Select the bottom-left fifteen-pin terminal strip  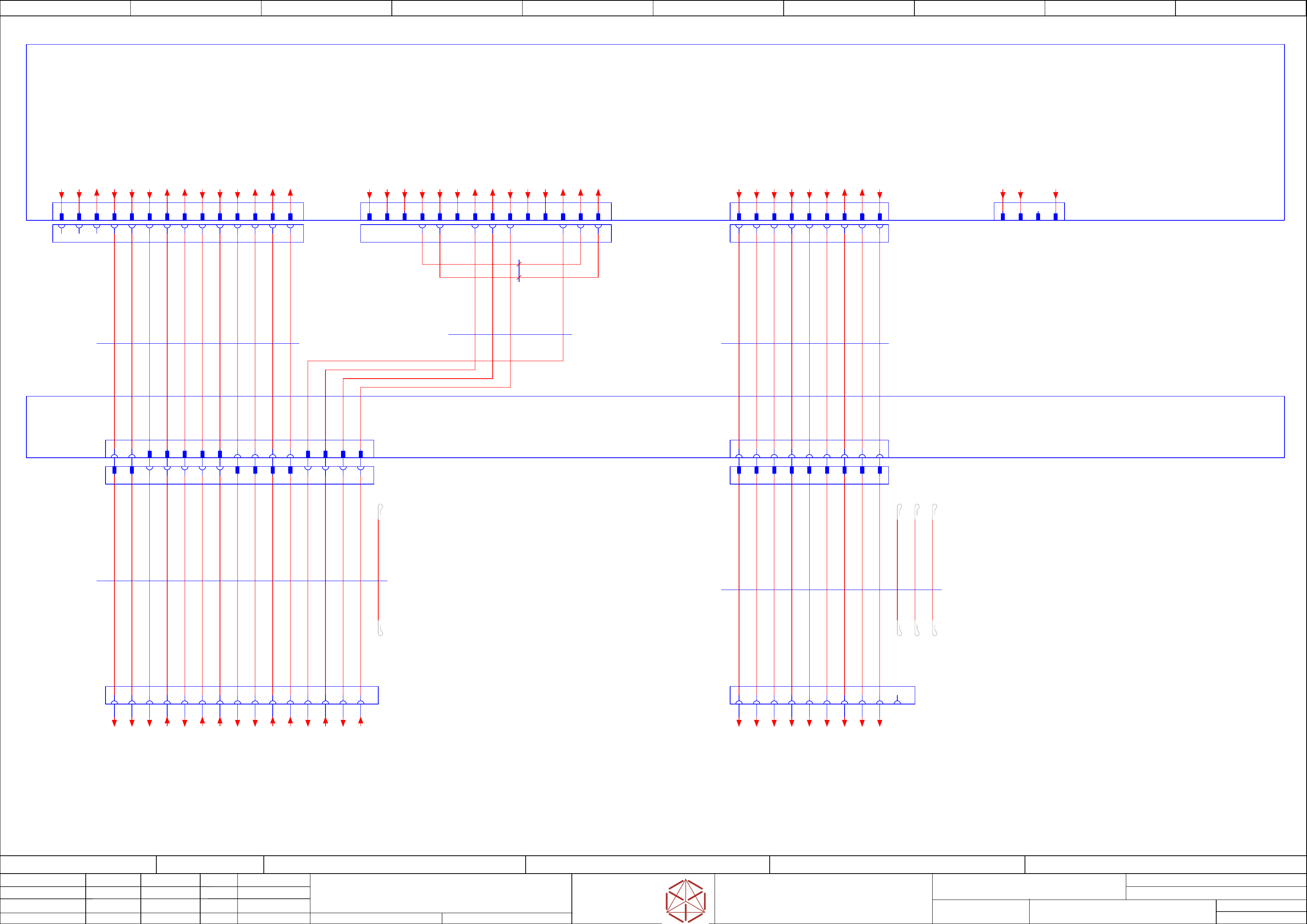coord(241,695)
